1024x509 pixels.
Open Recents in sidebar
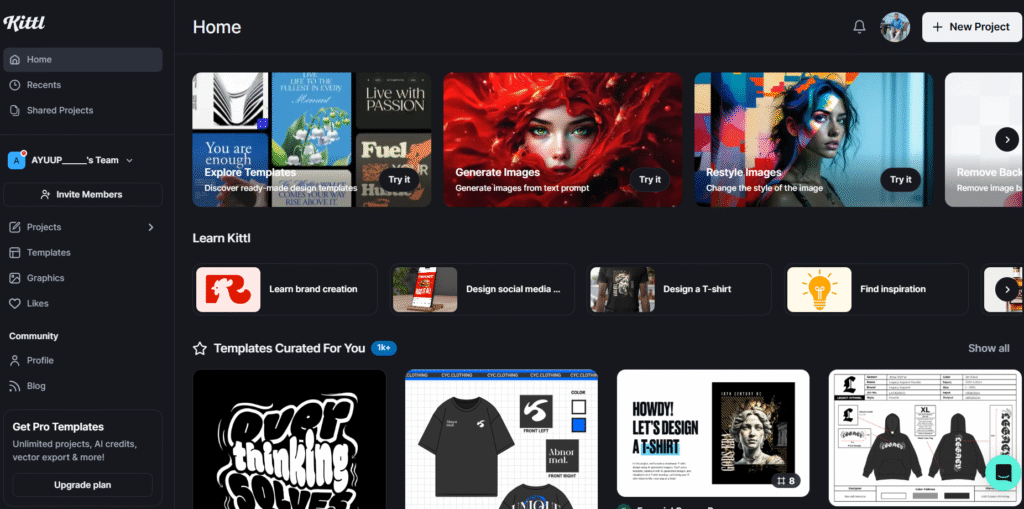point(83,85)
